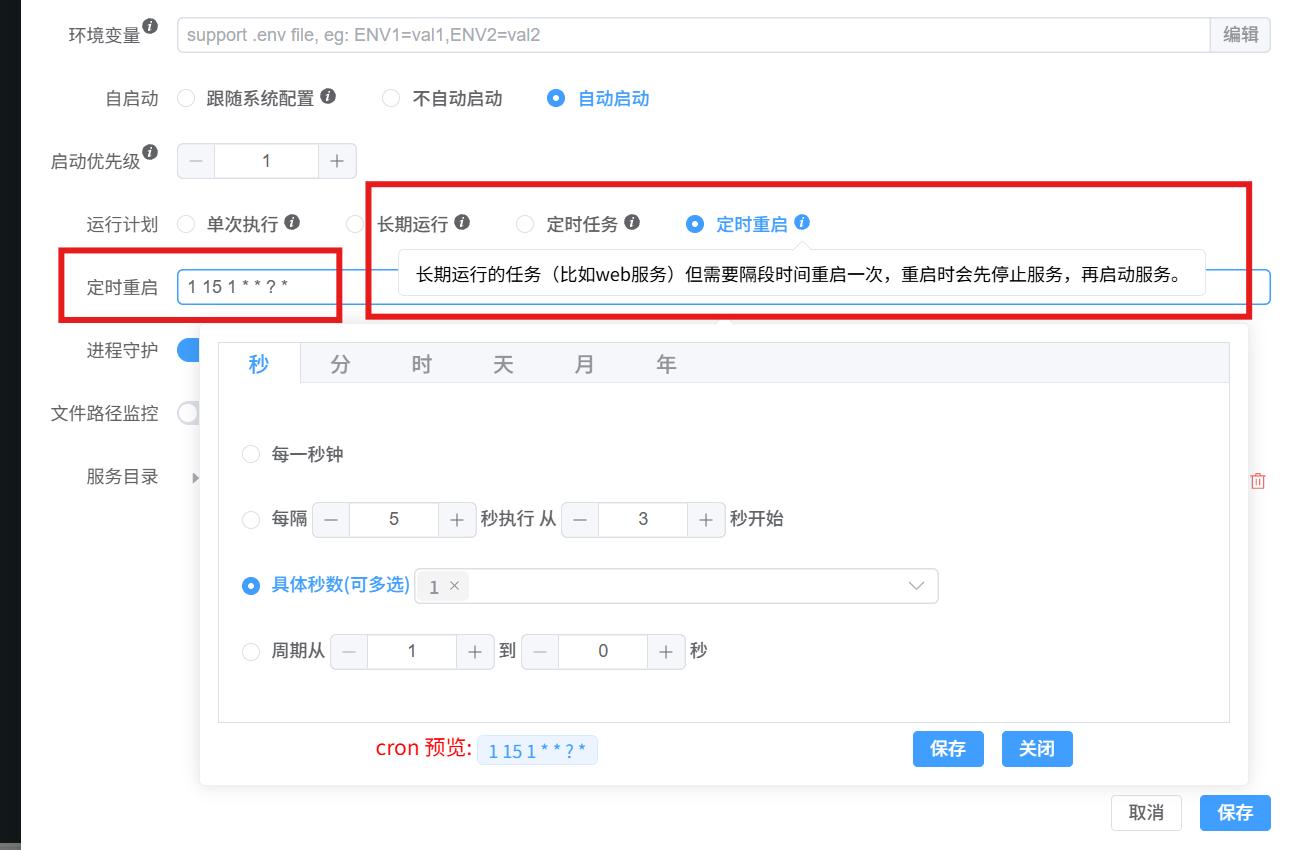The width and height of the screenshot is (1296, 850).
Task: Remove the selected second tag 1
Action: tap(454, 586)
